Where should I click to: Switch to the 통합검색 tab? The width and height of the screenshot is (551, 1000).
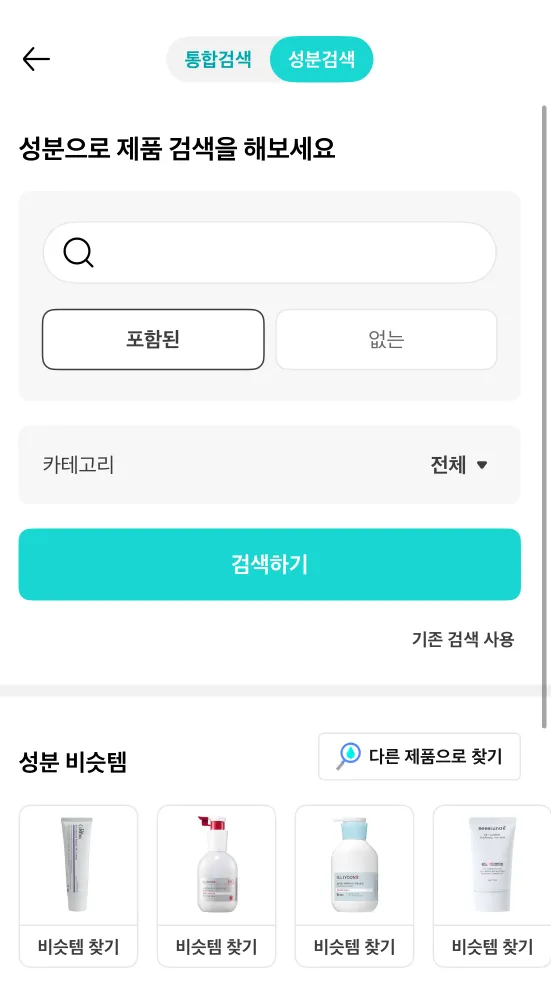[x=218, y=59]
